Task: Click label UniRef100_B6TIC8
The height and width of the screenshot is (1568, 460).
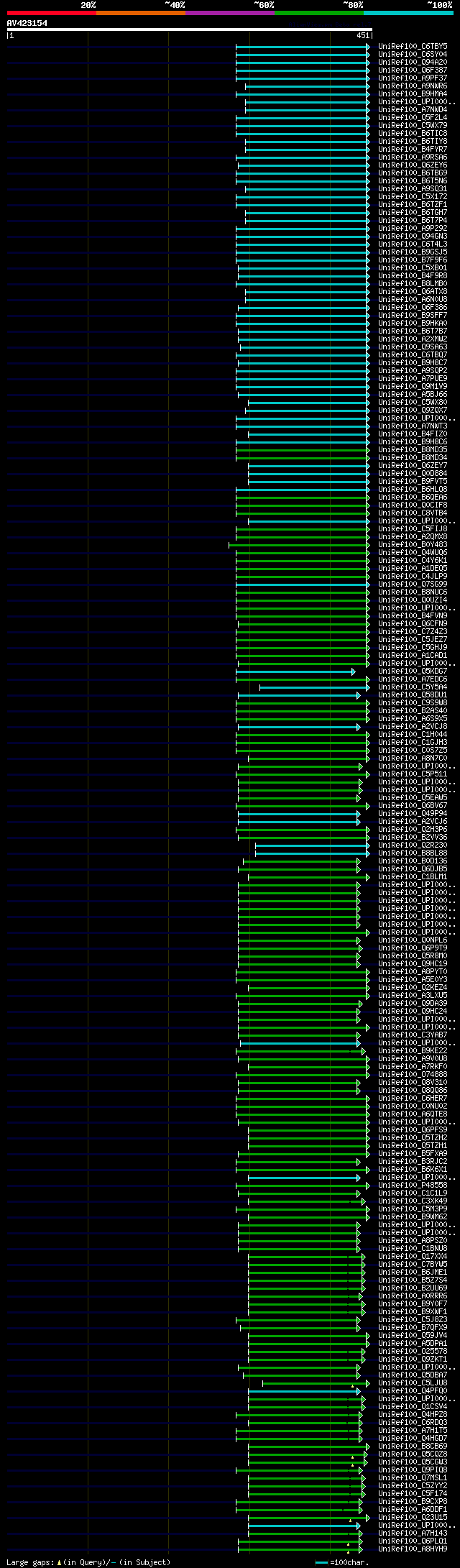Action: click(413, 133)
